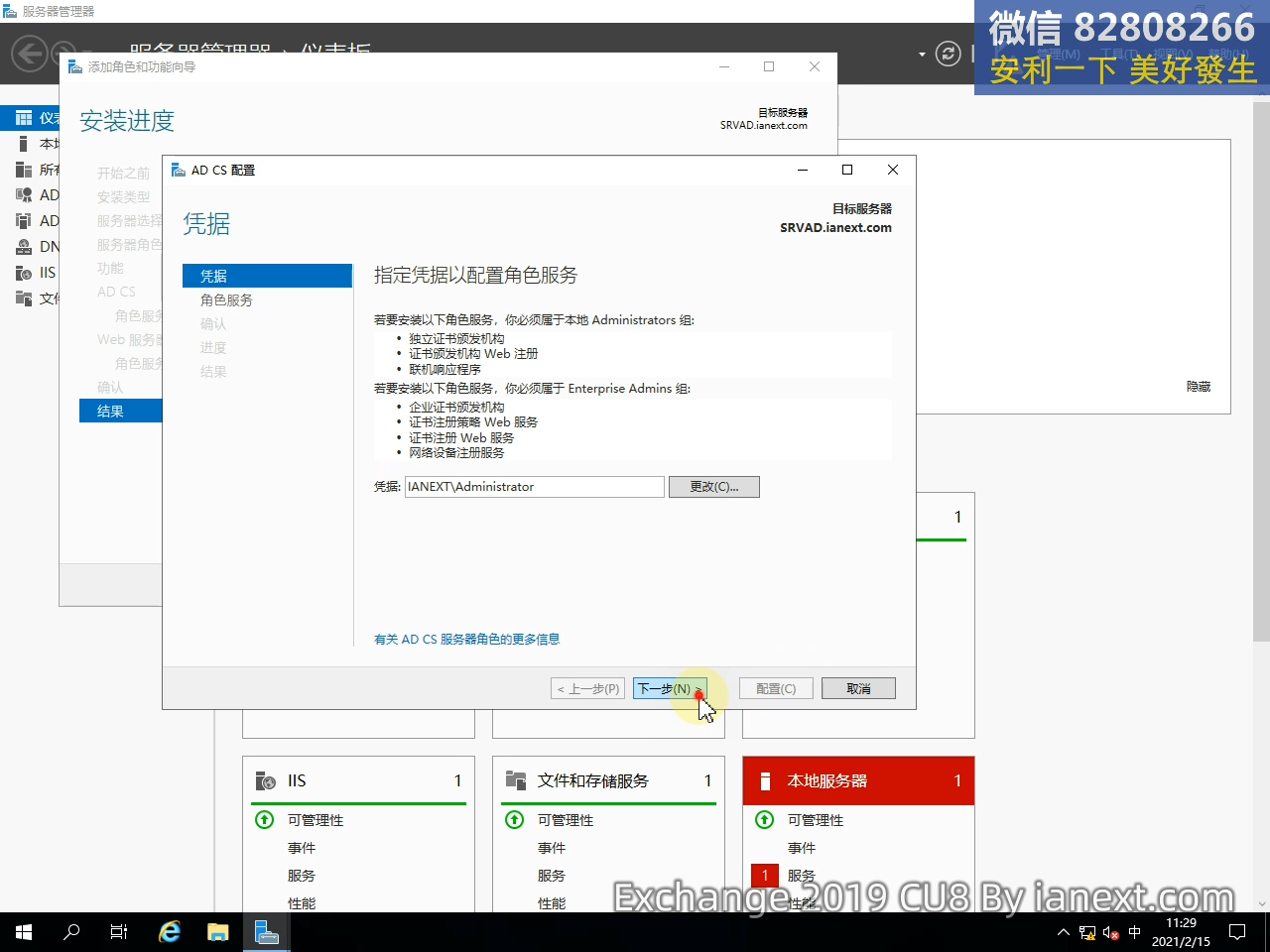The height and width of the screenshot is (952, 1270).
Task: Click File Storage manageability green status icon
Action: pos(515,819)
